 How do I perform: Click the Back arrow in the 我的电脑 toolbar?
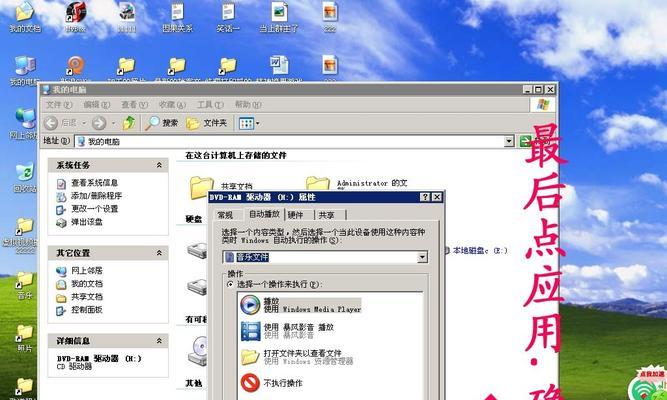click(x=51, y=123)
